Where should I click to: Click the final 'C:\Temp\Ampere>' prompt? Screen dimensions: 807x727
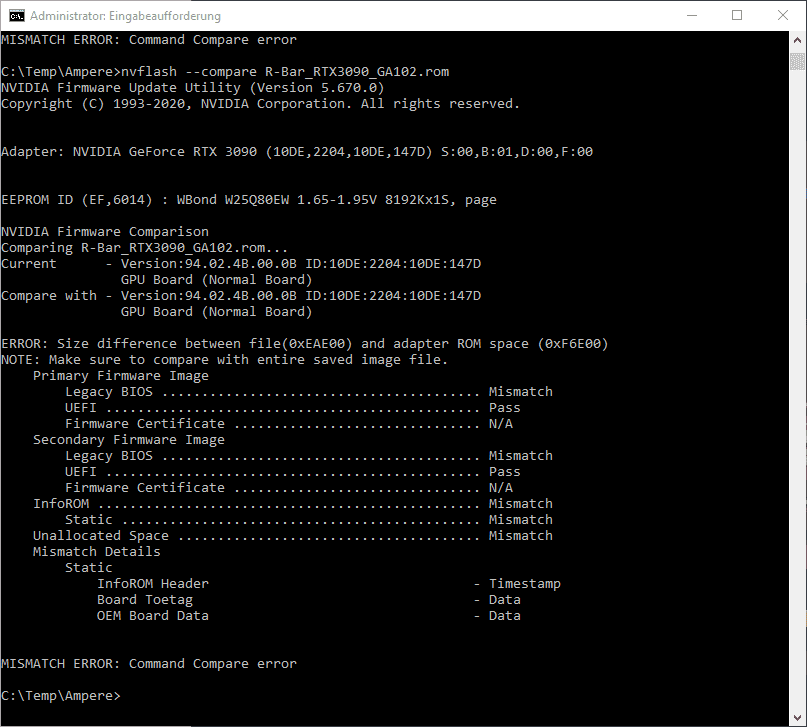click(x=61, y=695)
